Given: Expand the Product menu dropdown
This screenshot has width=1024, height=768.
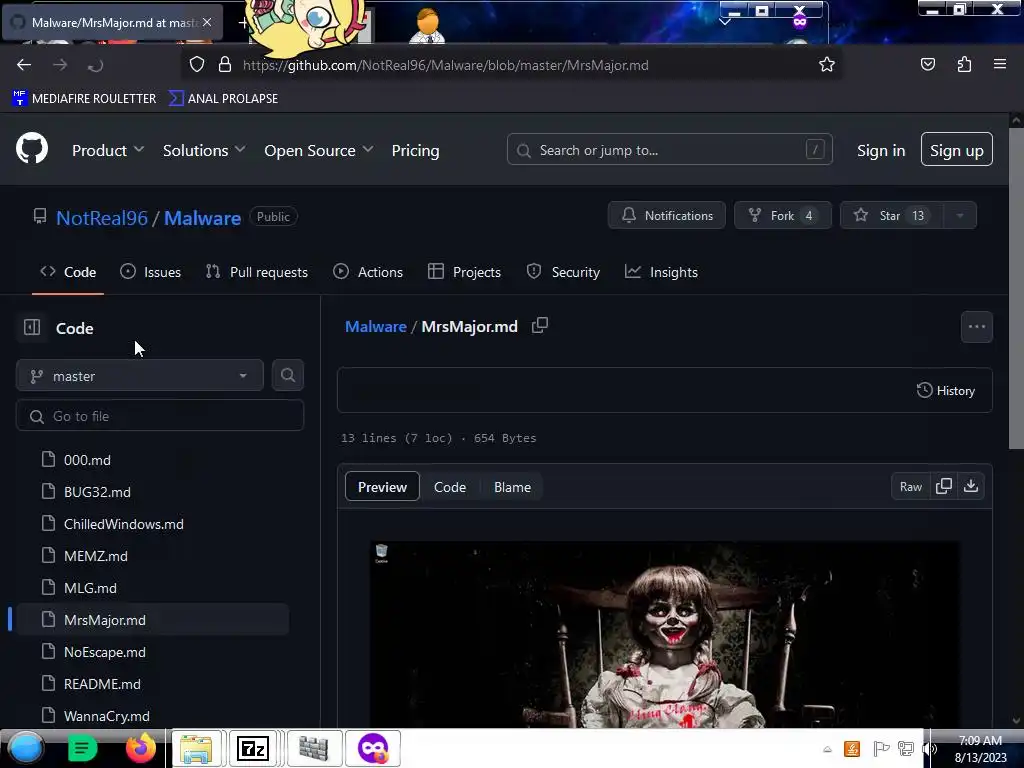Looking at the screenshot, I should [108, 150].
